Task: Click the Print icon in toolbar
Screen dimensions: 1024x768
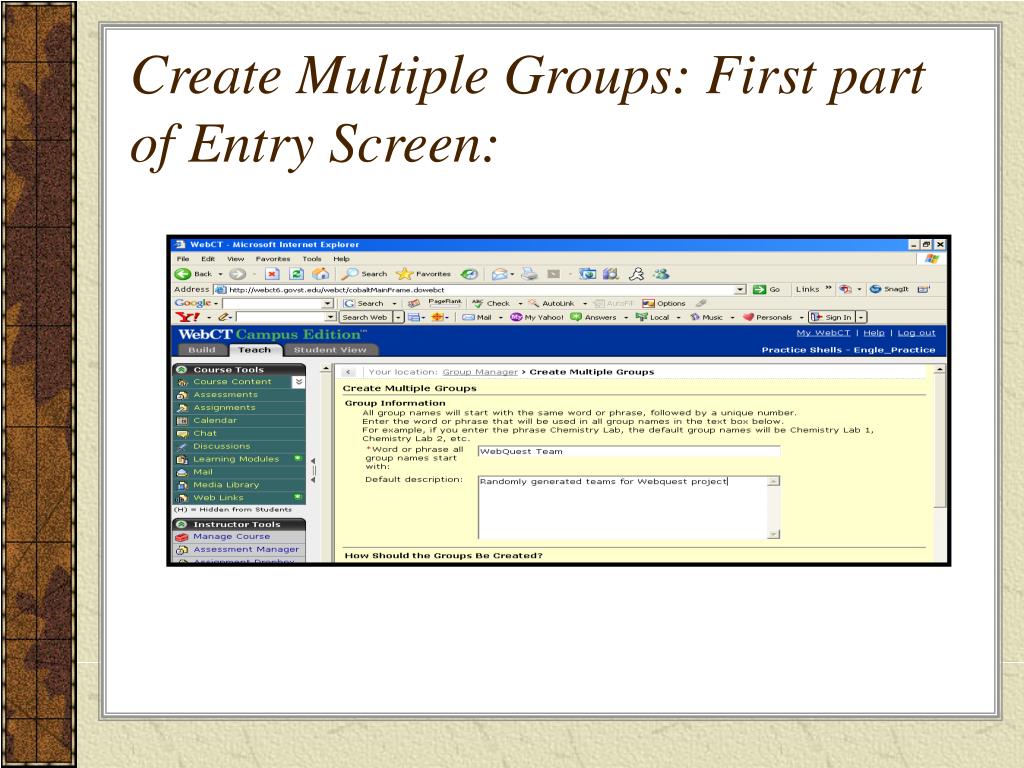Action: tap(530, 274)
